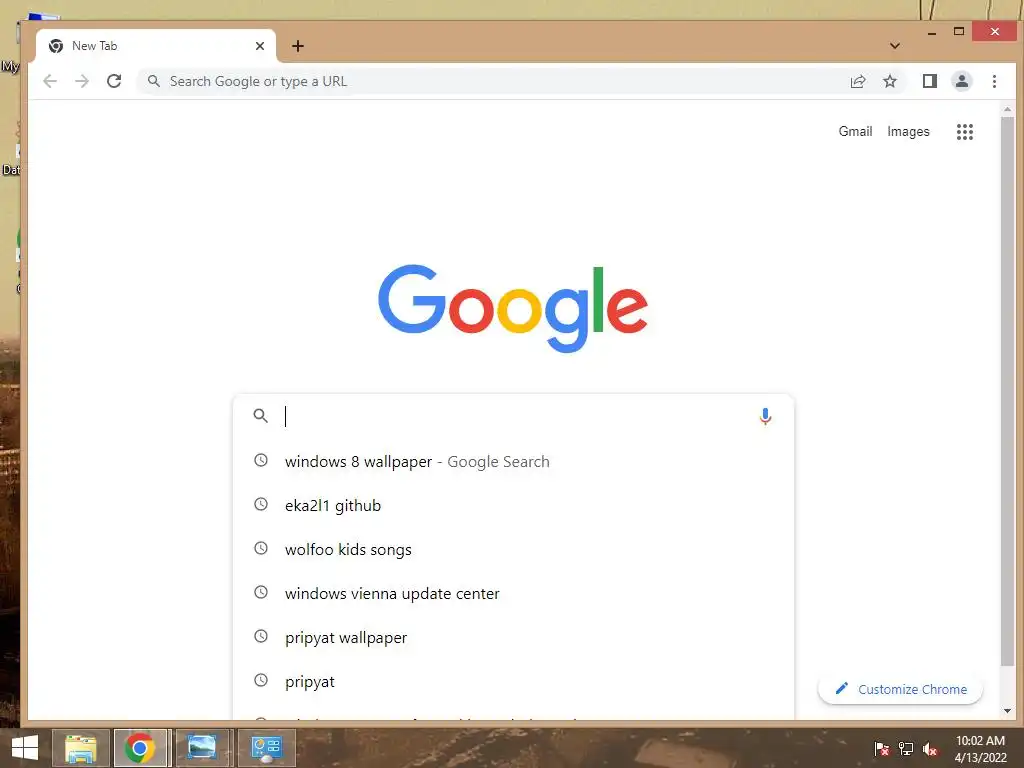
Task: Click the clock icon beside pripyat wallpaper
Action: click(x=261, y=636)
